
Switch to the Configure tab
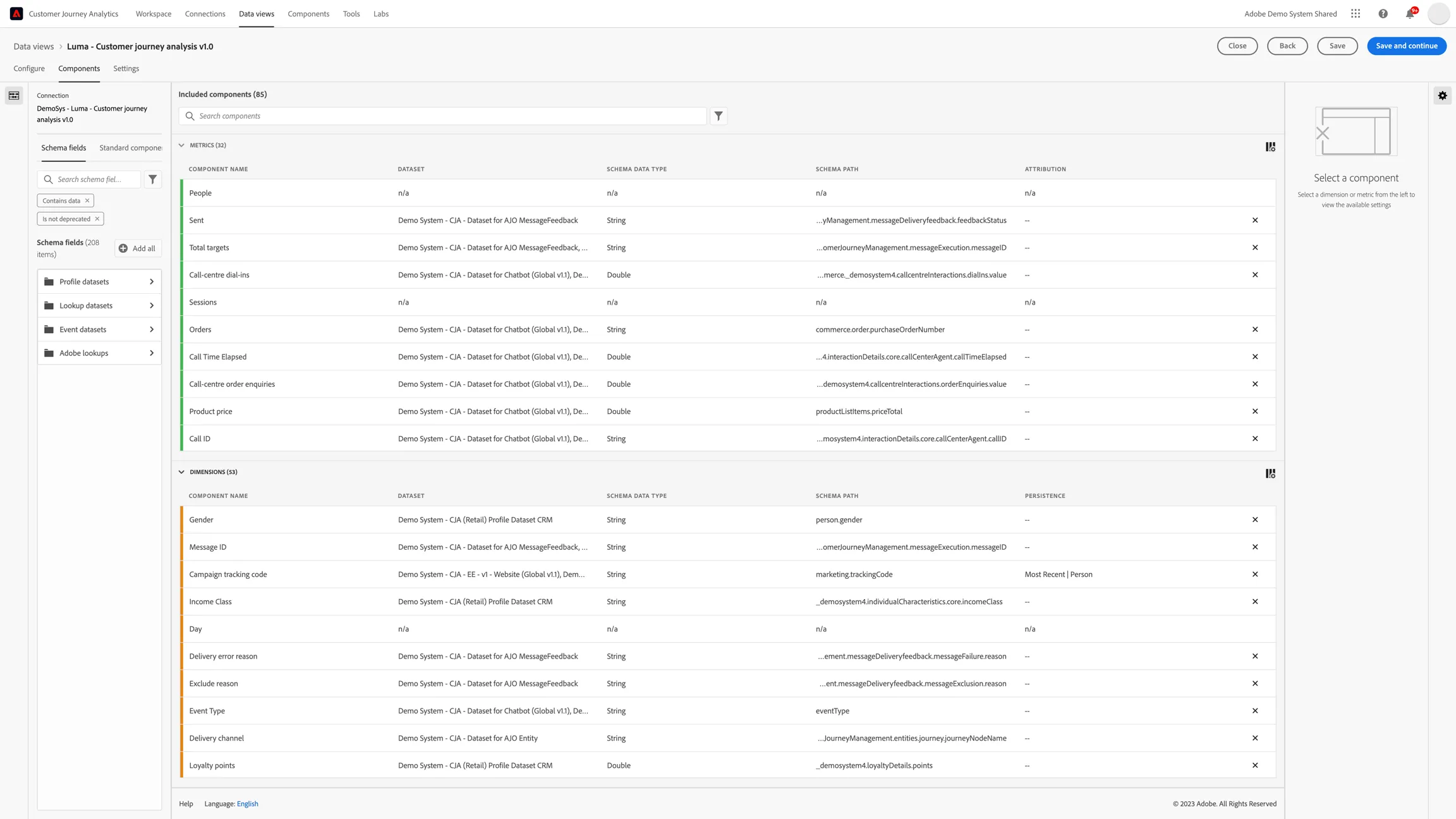click(29, 68)
